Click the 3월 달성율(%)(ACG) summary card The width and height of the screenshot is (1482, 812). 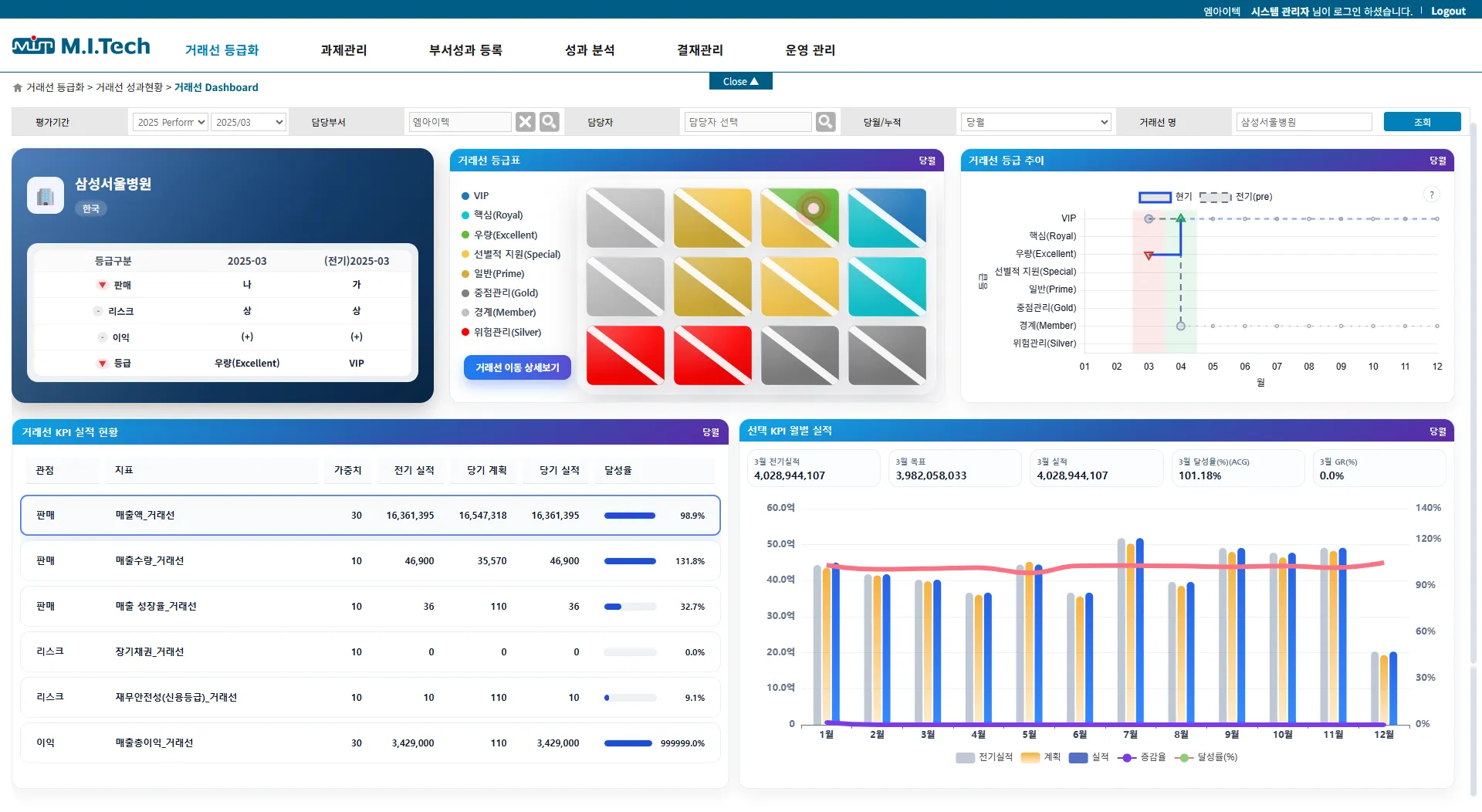(x=1238, y=469)
